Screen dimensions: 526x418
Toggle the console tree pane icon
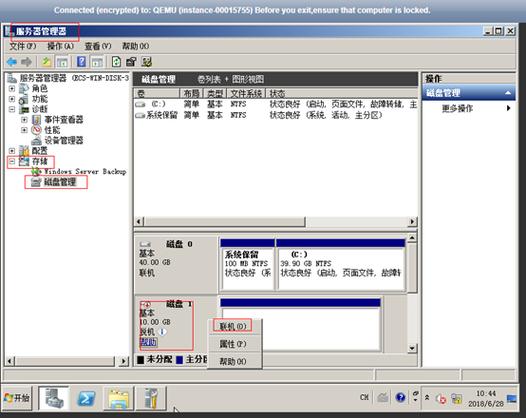(62, 62)
